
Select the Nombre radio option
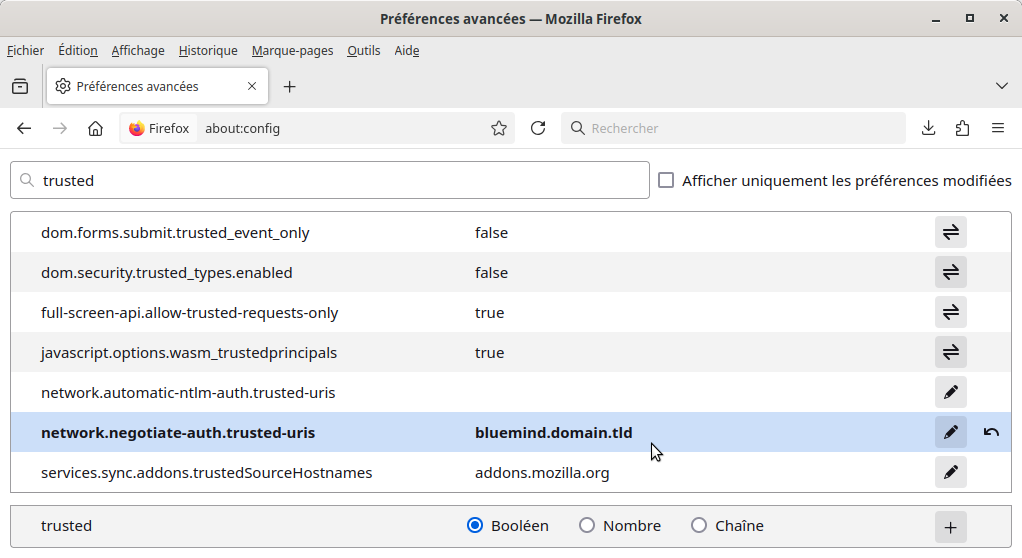(587, 526)
